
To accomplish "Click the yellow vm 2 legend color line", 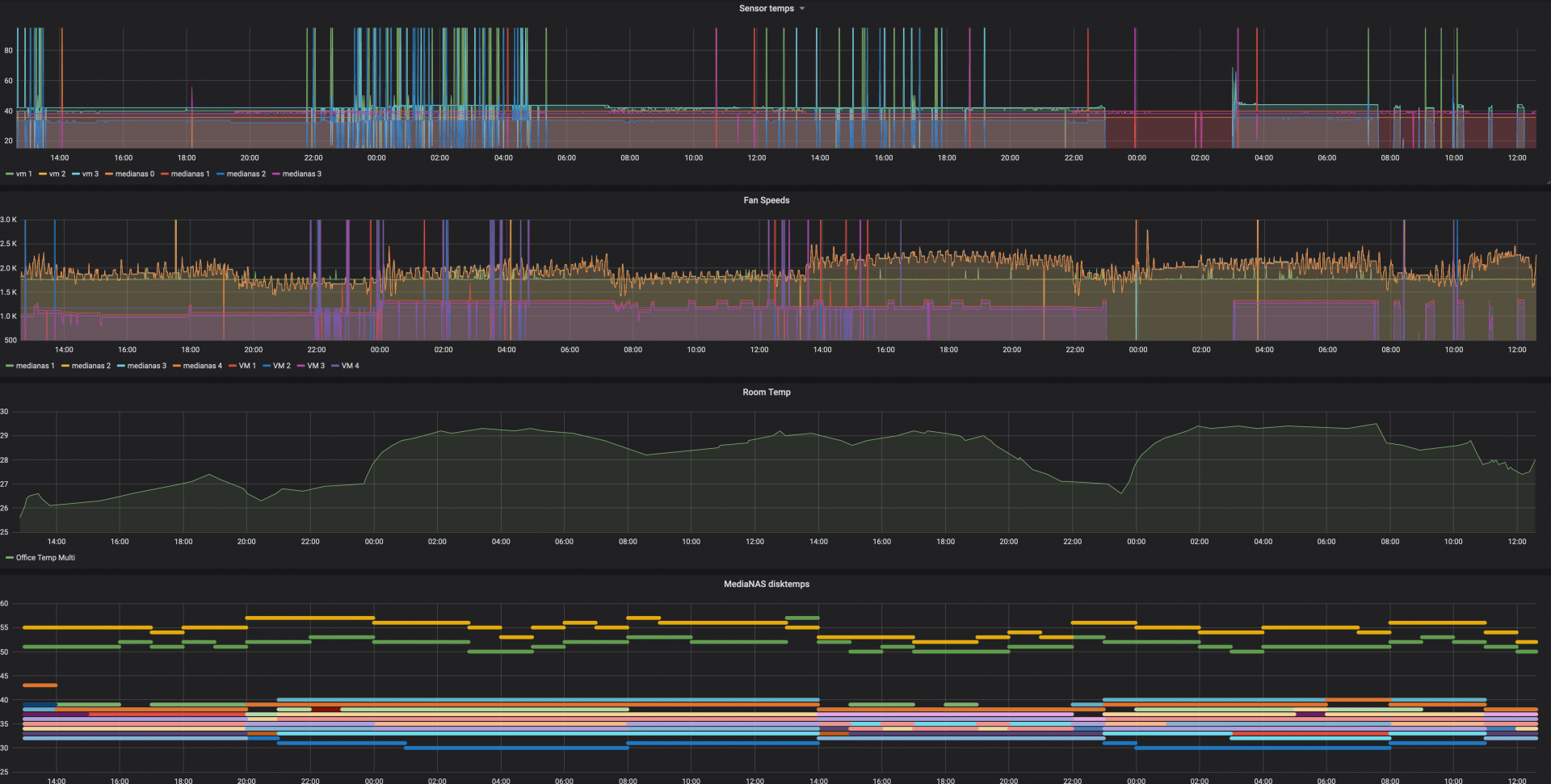I will 43,174.
